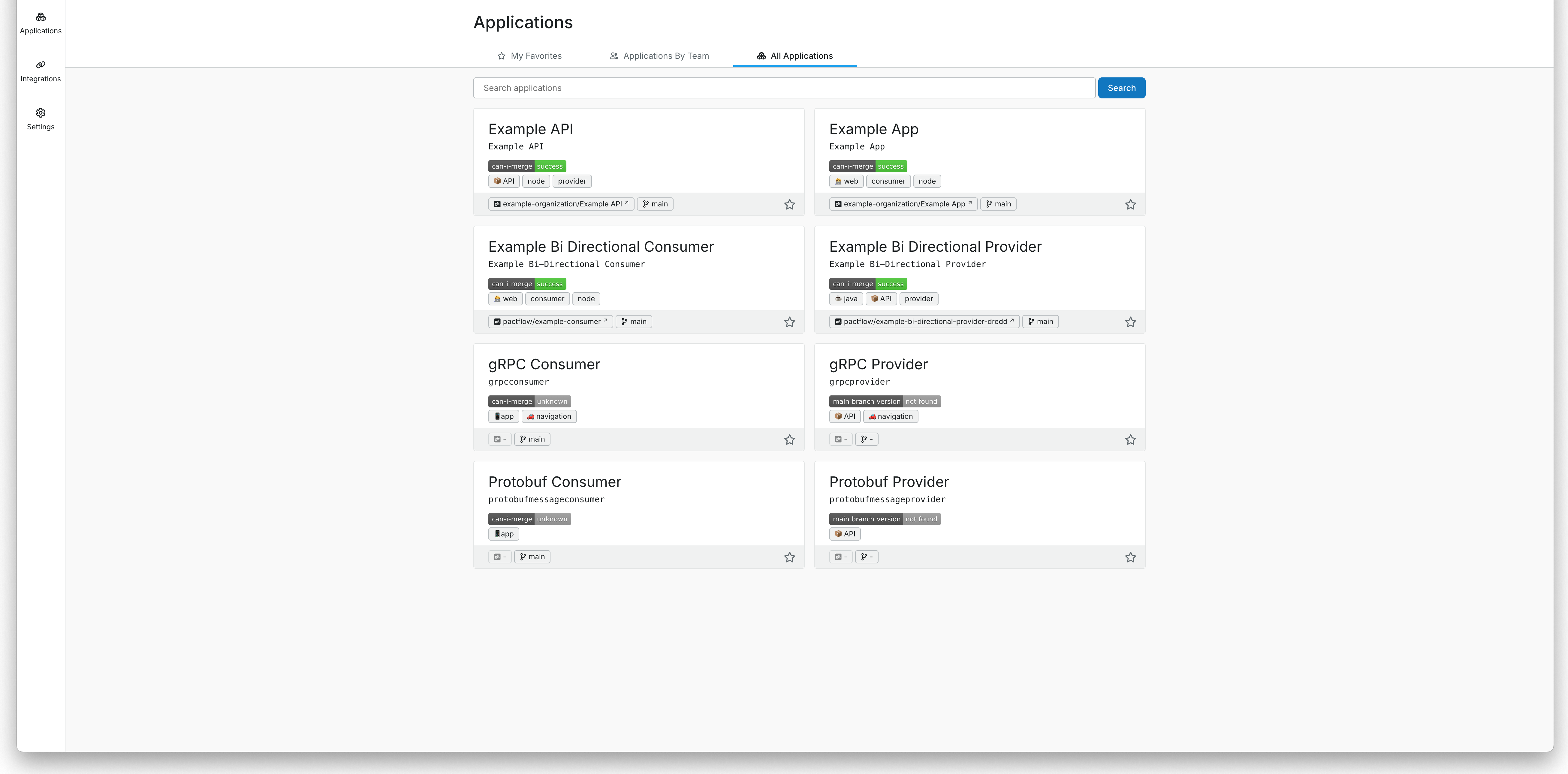Image resolution: width=1568 pixels, height=774 pixels.
Task: Open the pactflow/example-consumer repository
Action: pyautogui.click(x=550, y=321)
